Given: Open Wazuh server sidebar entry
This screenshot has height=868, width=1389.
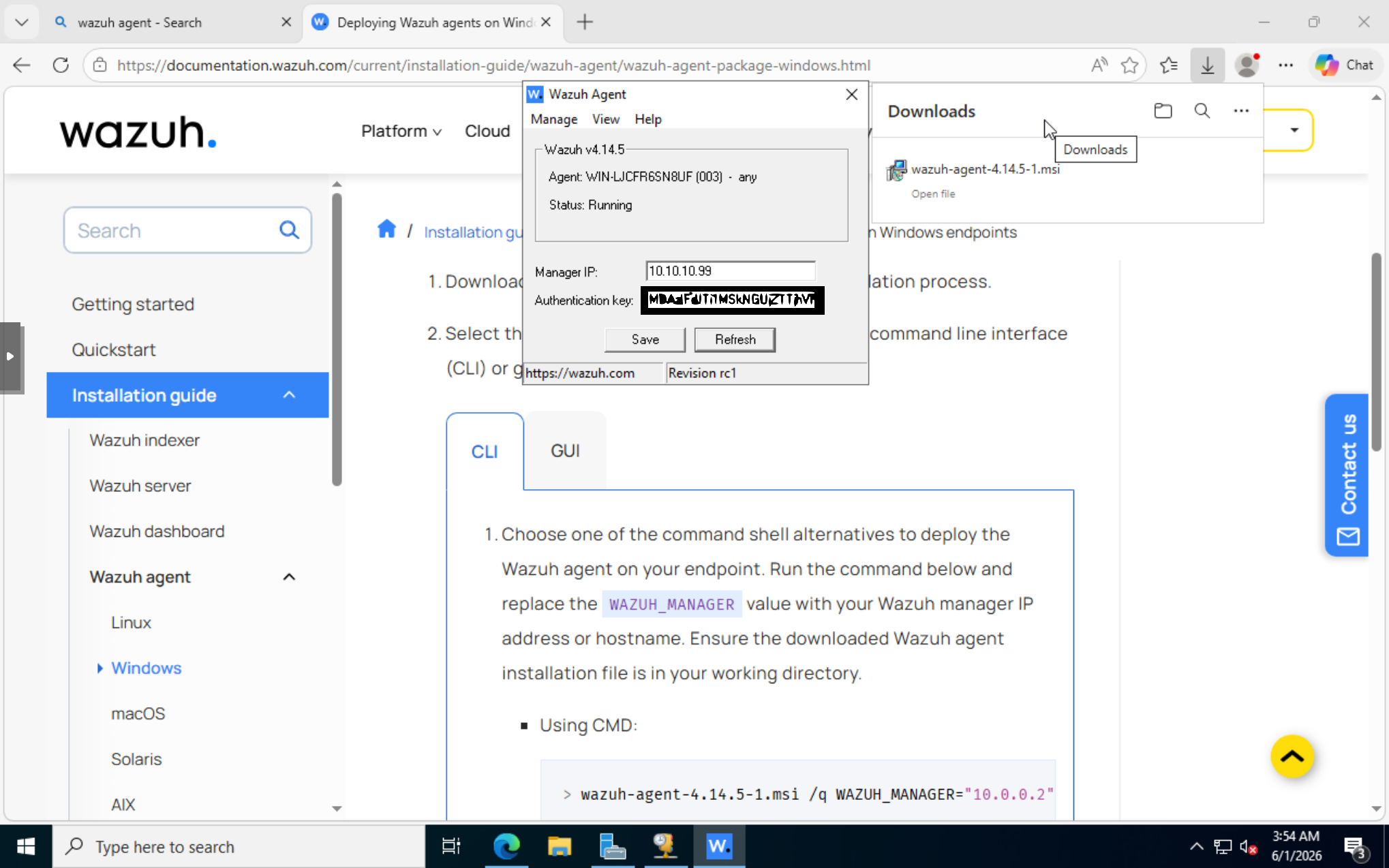Looking at the screenshot, I should (x=140, y=486).
